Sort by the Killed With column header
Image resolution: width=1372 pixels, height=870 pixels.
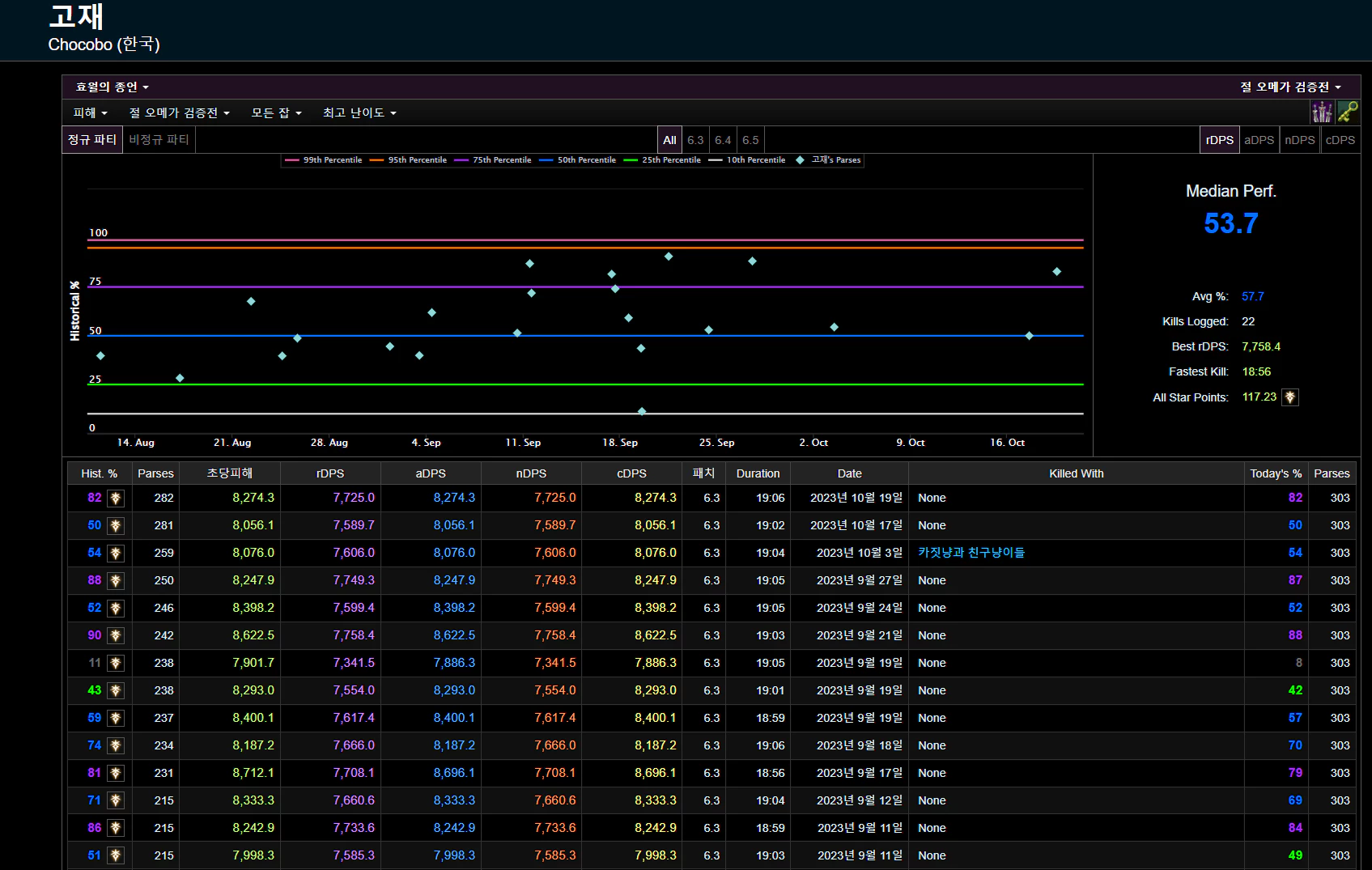point(1076,473)
